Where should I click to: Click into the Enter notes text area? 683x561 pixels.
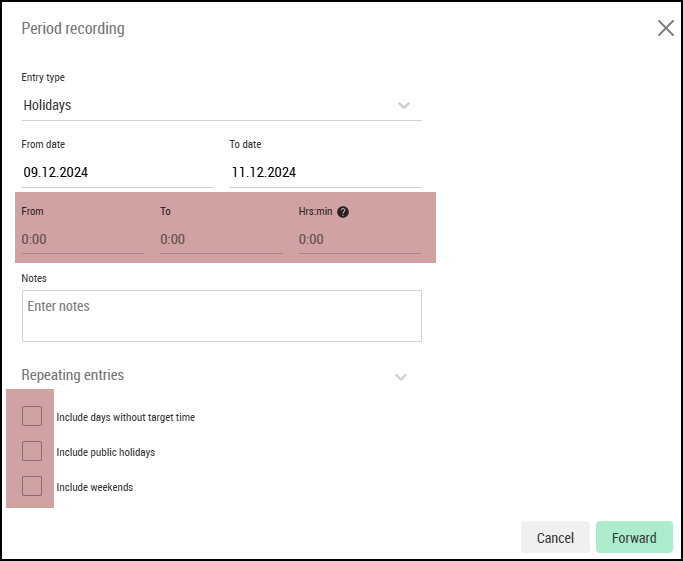(x=222, y=316)
